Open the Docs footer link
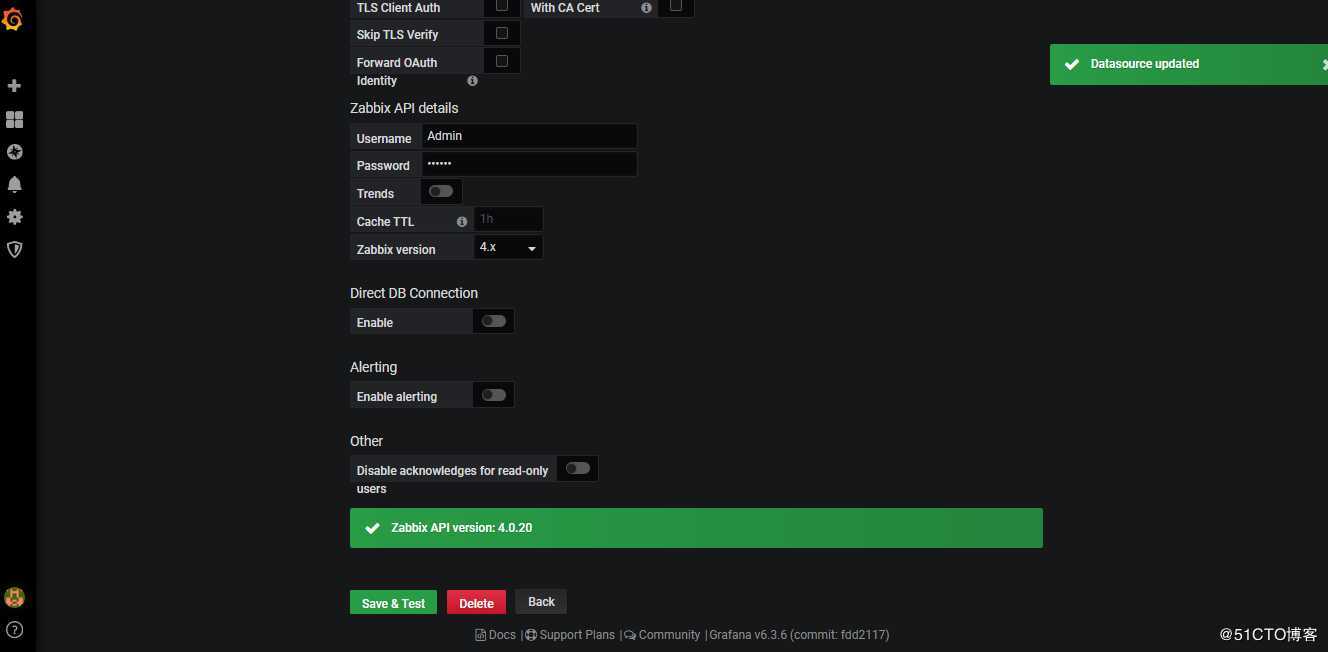 (495, 635)
